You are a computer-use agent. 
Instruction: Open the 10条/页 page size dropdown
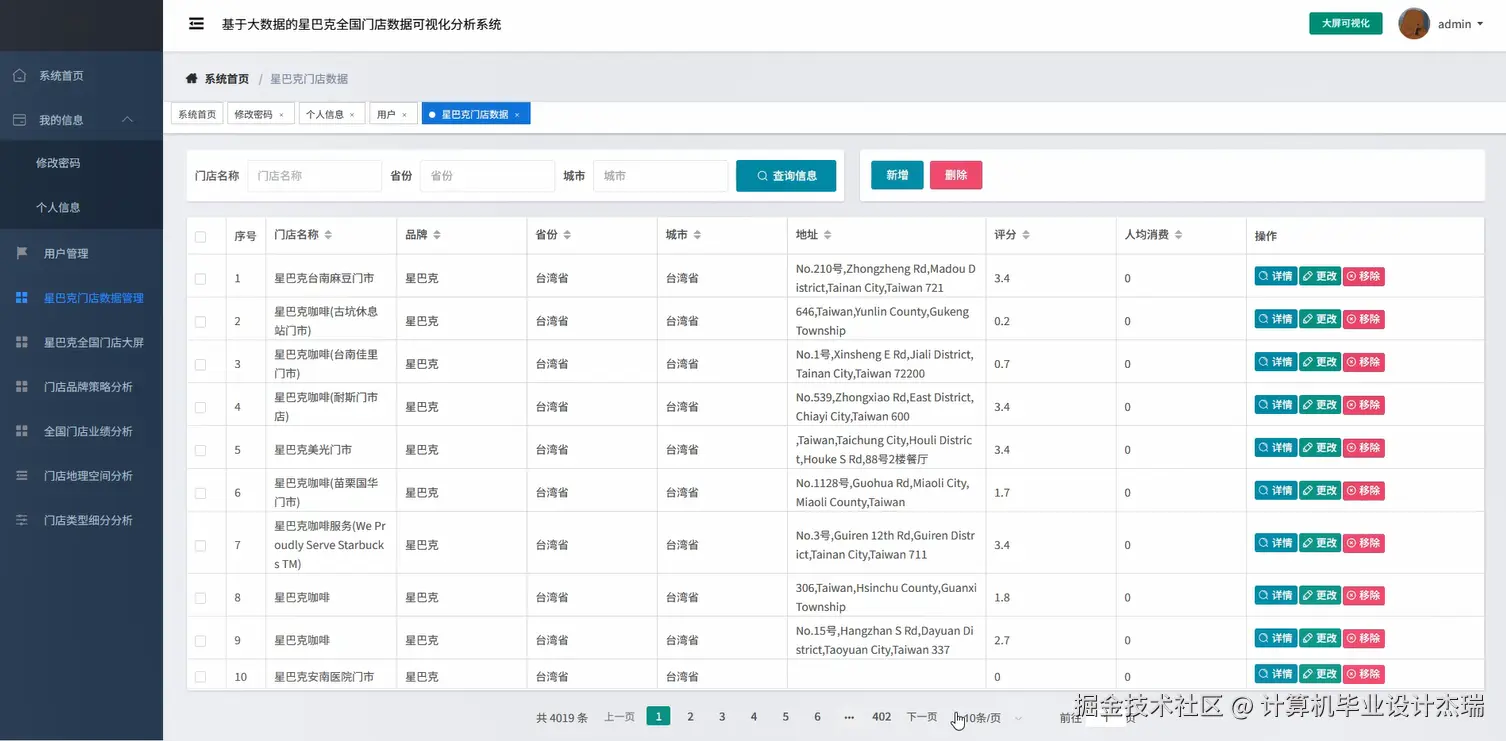[x=988, y=717]
